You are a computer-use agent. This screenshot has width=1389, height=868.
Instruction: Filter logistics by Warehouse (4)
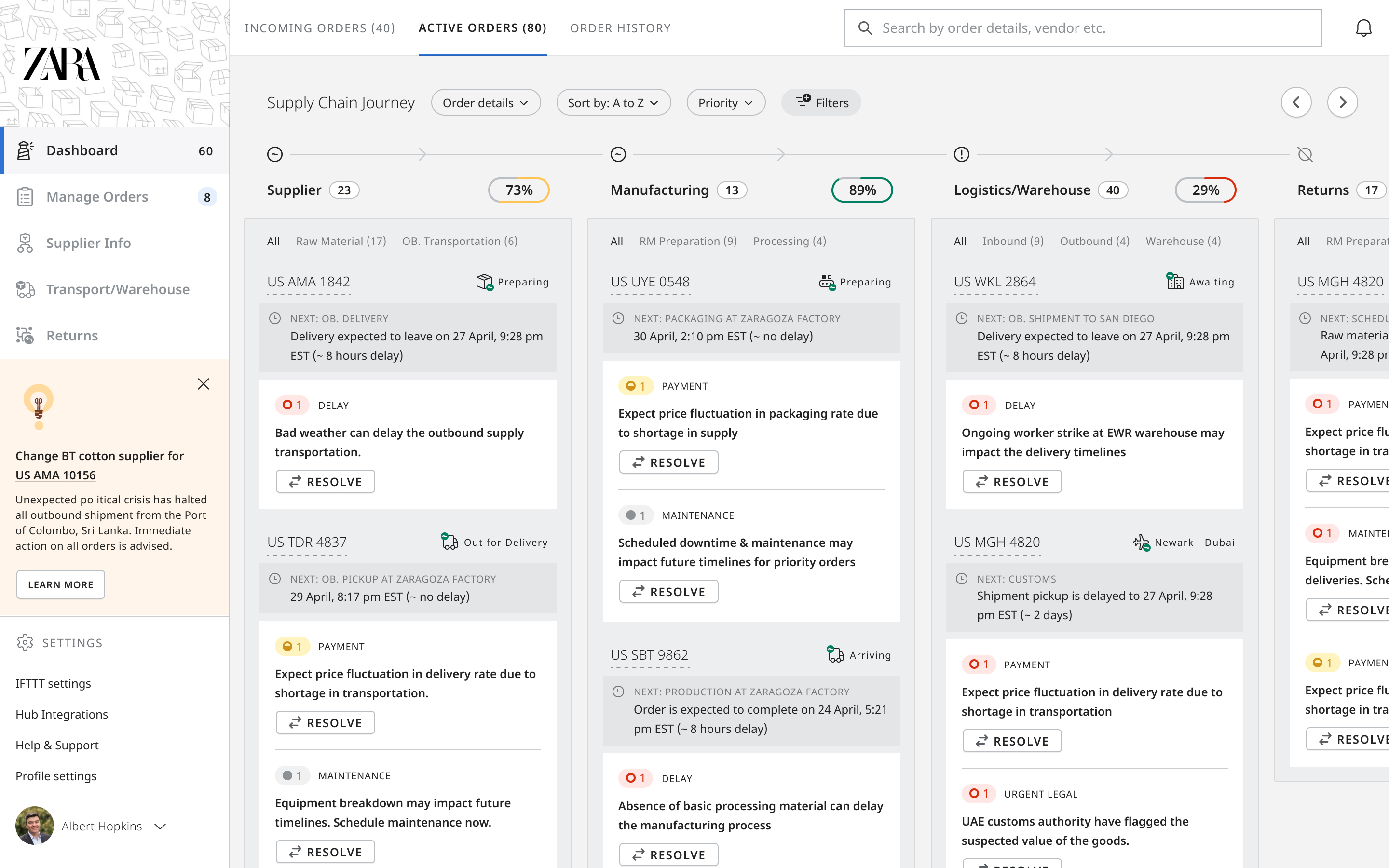point(1183,241)
